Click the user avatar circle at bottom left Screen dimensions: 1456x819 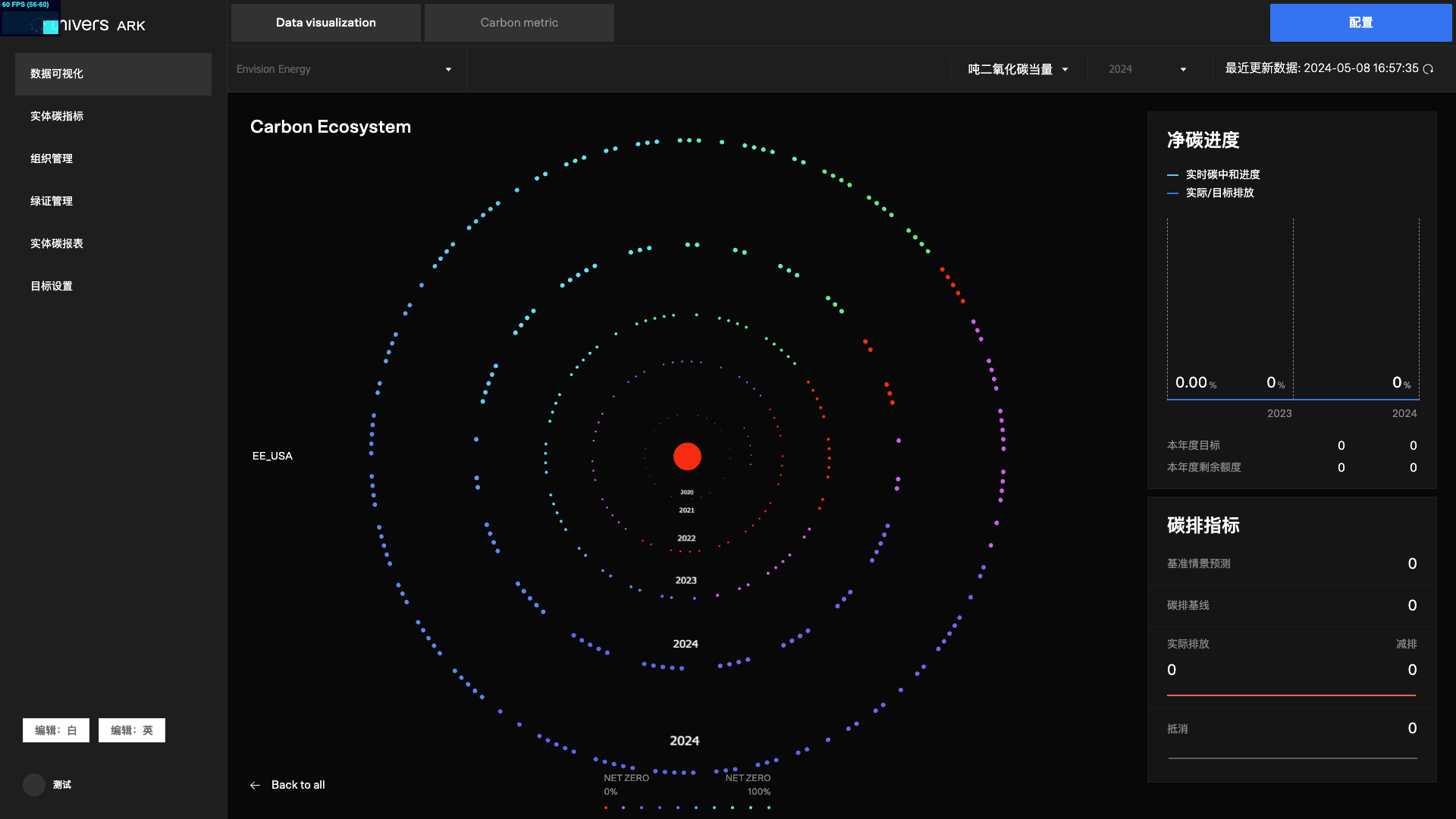tap(34, 785)
